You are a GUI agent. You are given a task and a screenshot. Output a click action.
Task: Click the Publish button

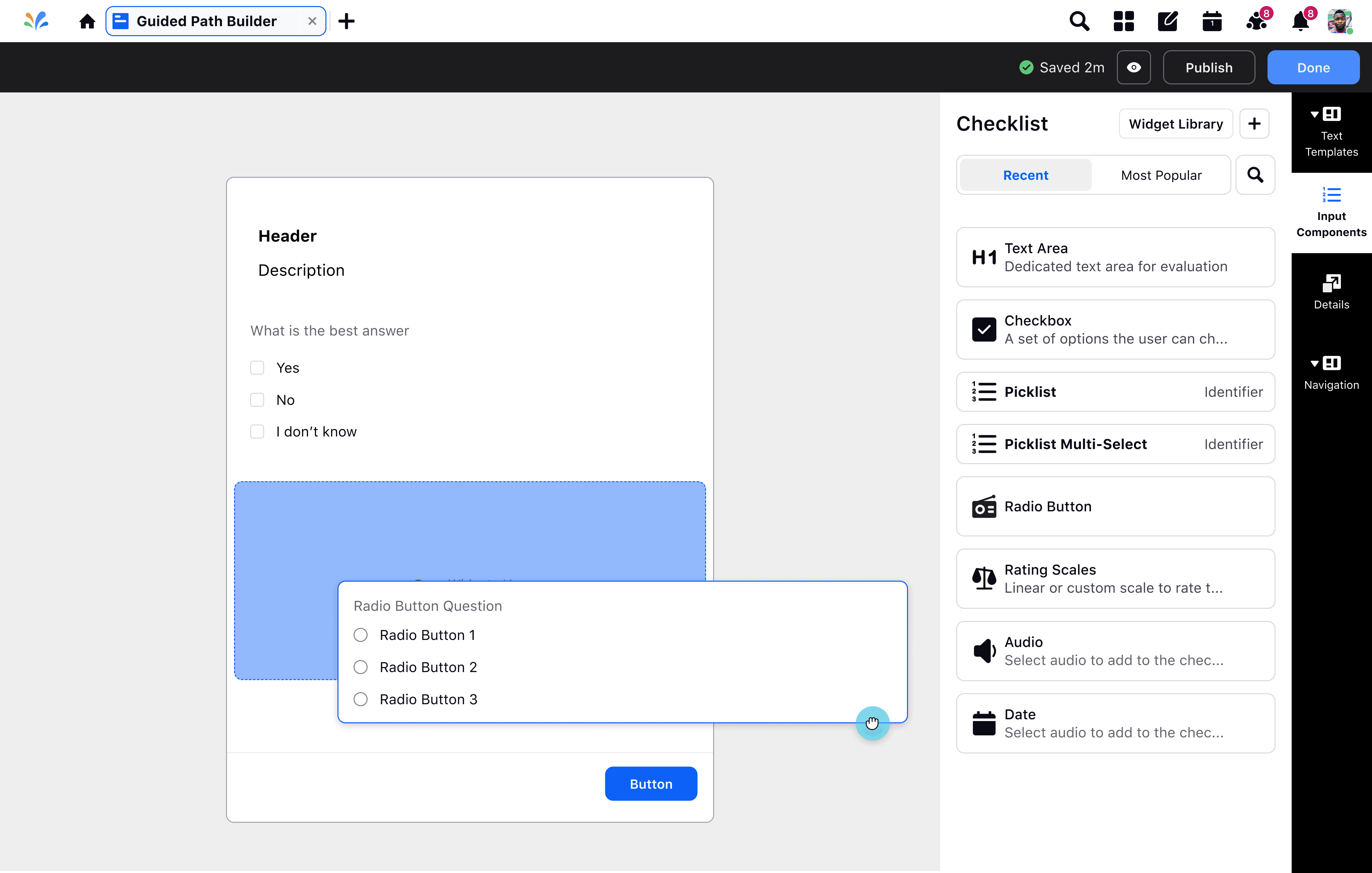(1209, 67)
